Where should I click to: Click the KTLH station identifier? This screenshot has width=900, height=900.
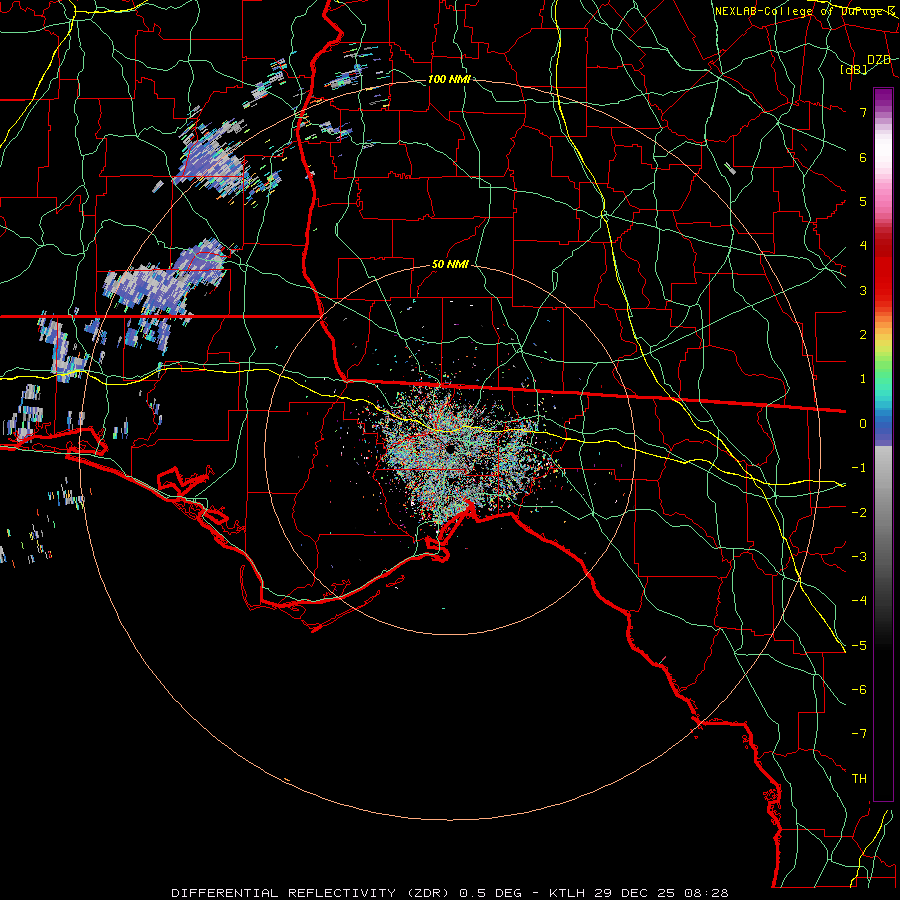click(567, 893)
